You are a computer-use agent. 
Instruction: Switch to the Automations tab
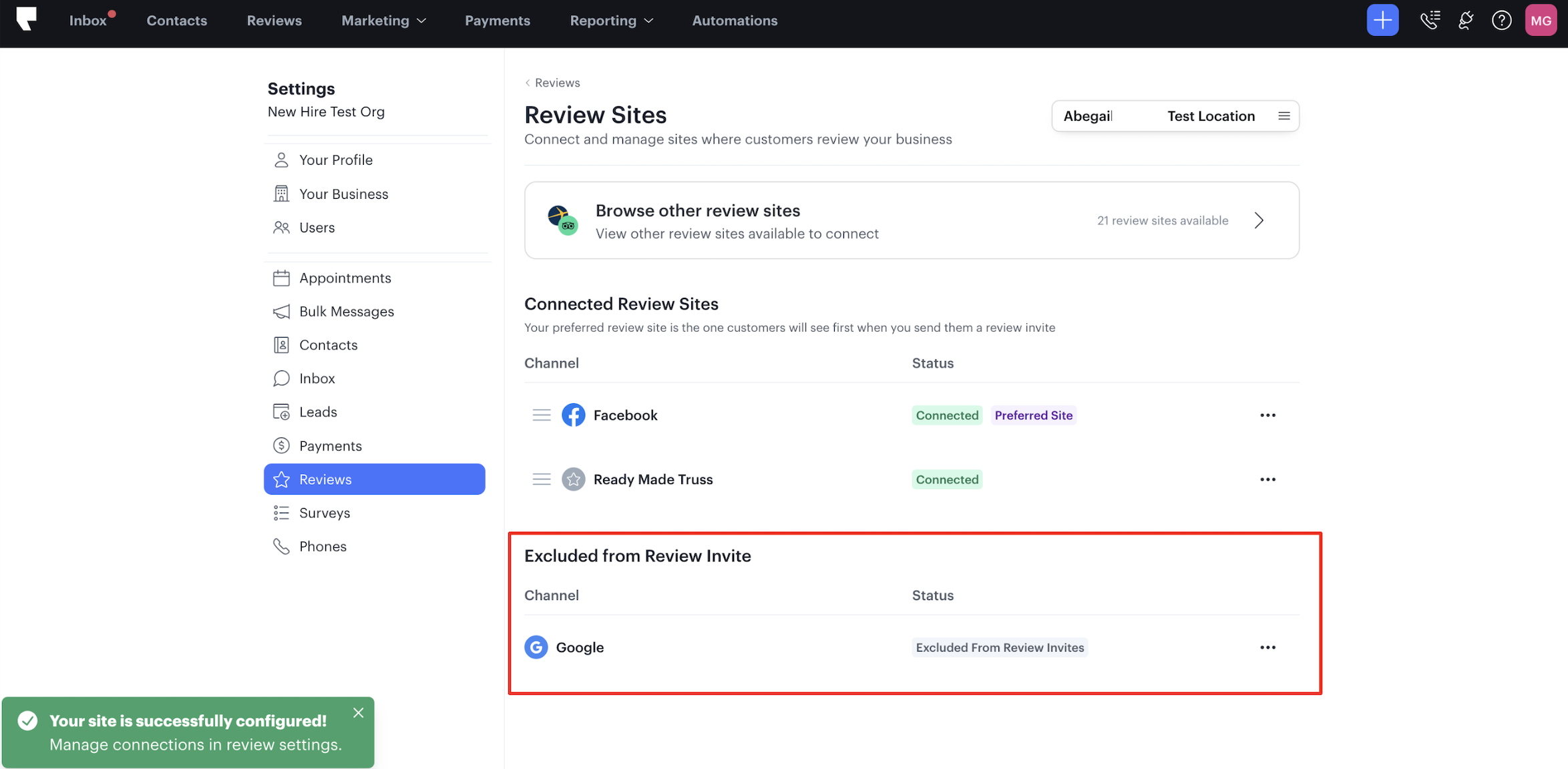pyautogui.click(x=735, y=20)
